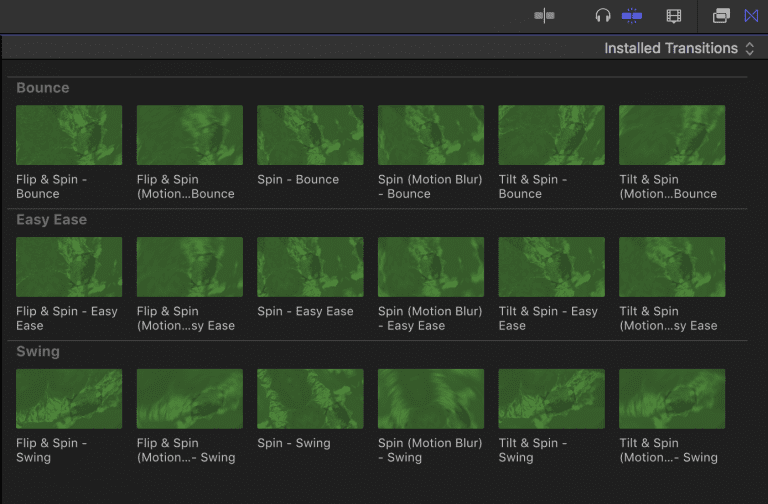The height and width of the screenshot is (504, 768).
Task: Click the 'Flip & Spin - Easy Ease' label
Action: pyautogui.click(x=67, y=318)
